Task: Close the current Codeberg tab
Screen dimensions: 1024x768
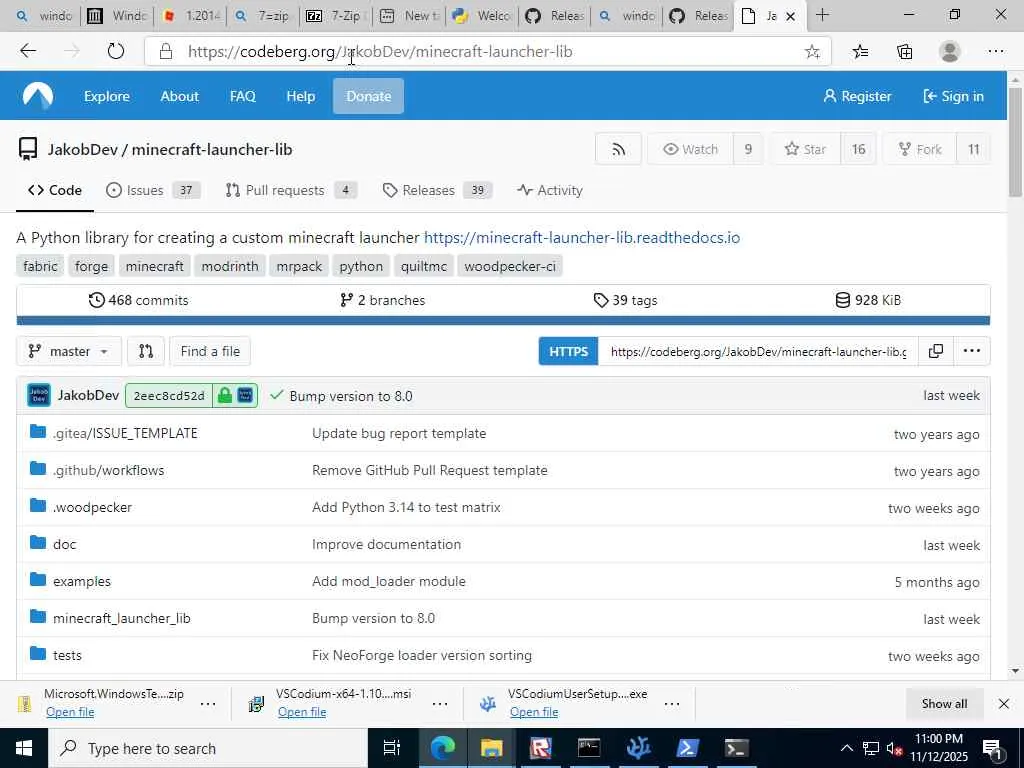Action: tap(790, 16)
